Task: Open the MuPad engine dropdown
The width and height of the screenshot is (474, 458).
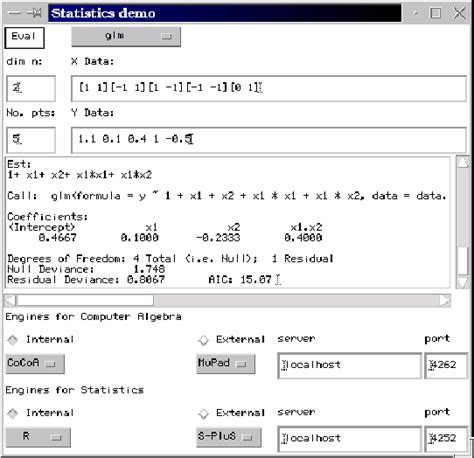Action: [x=226, y=363]
